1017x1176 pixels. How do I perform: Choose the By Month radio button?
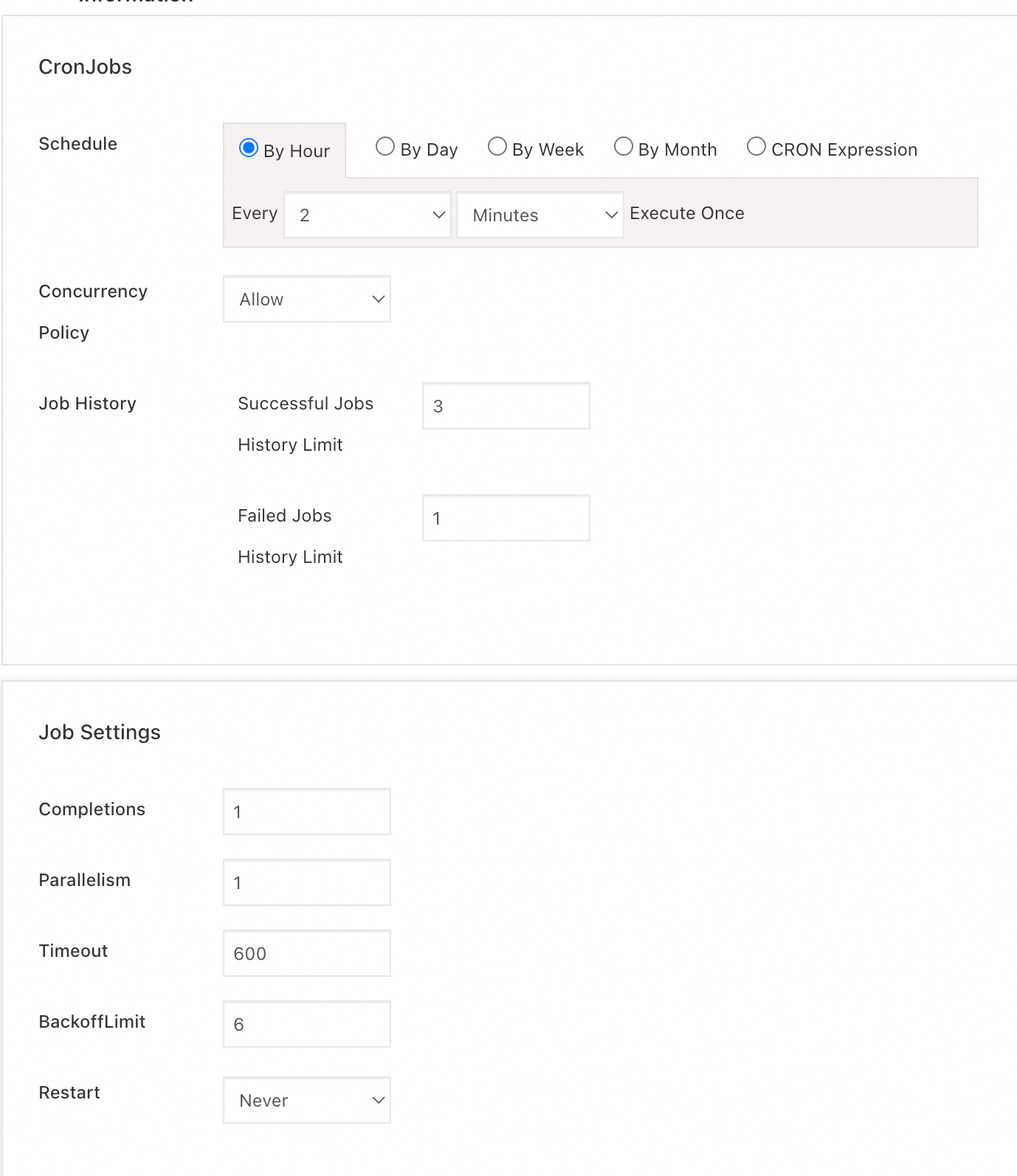click(x=624, y=147)
